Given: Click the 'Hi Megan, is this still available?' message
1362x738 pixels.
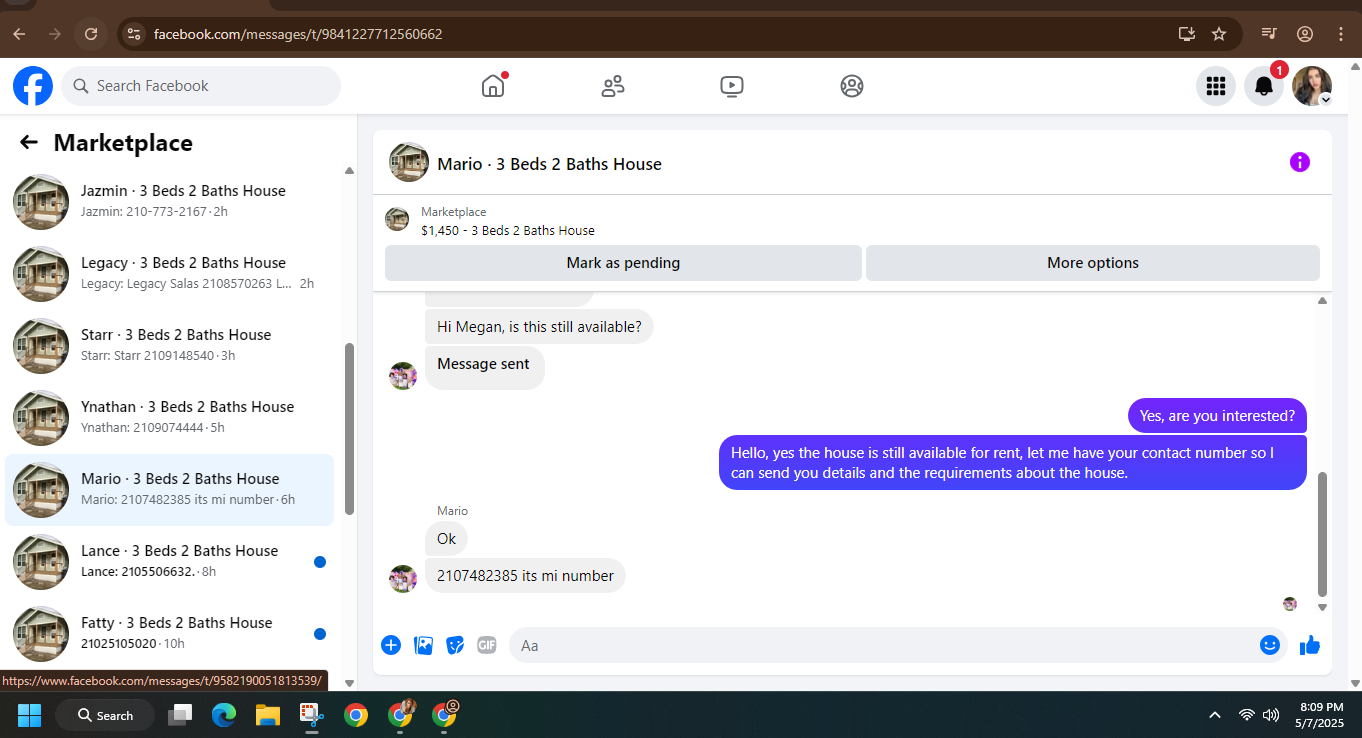Looking at the screenshot, I should (x=539, y=327).
